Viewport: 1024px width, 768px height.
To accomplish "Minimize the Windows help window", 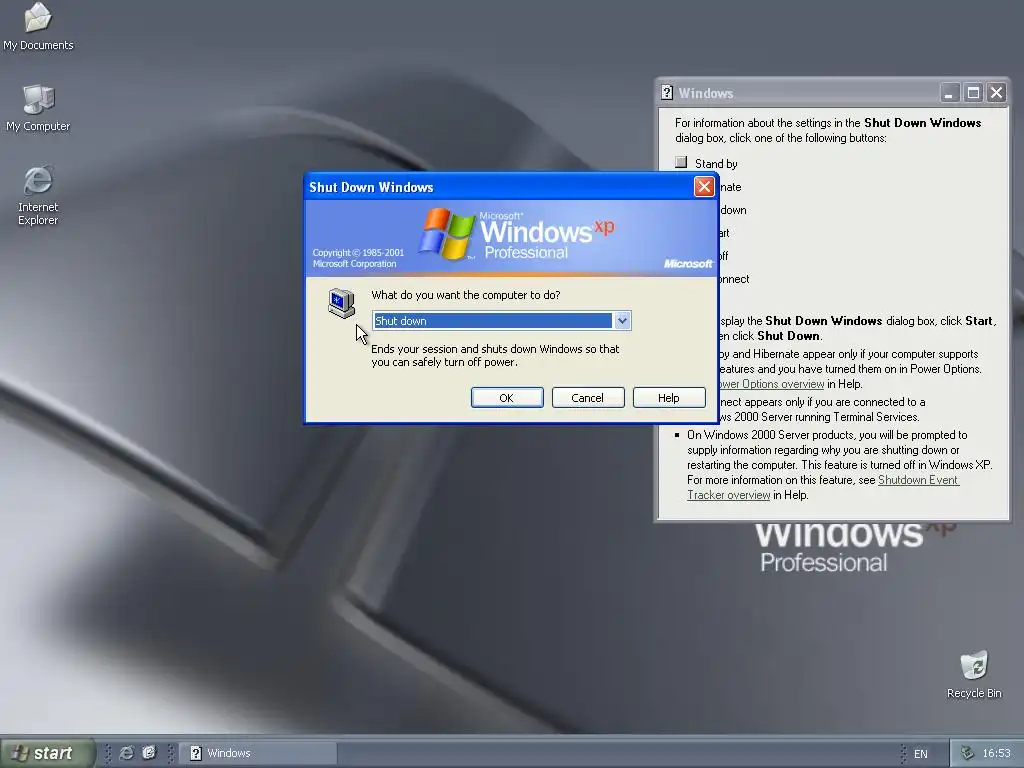I will [949, 93].
